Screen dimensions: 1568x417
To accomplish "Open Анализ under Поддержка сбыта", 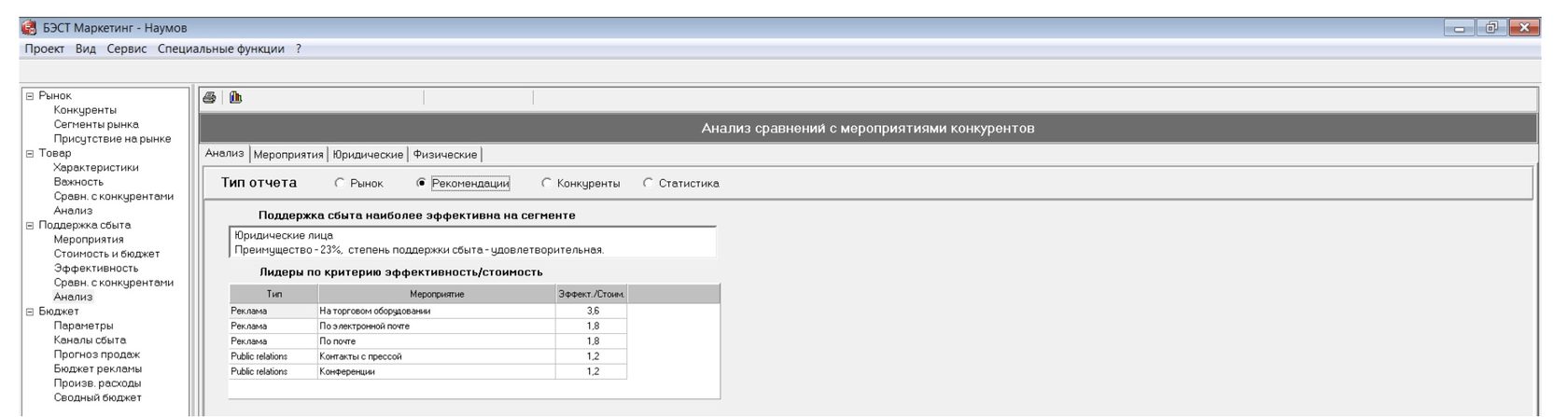I will (x=73, y=298).
